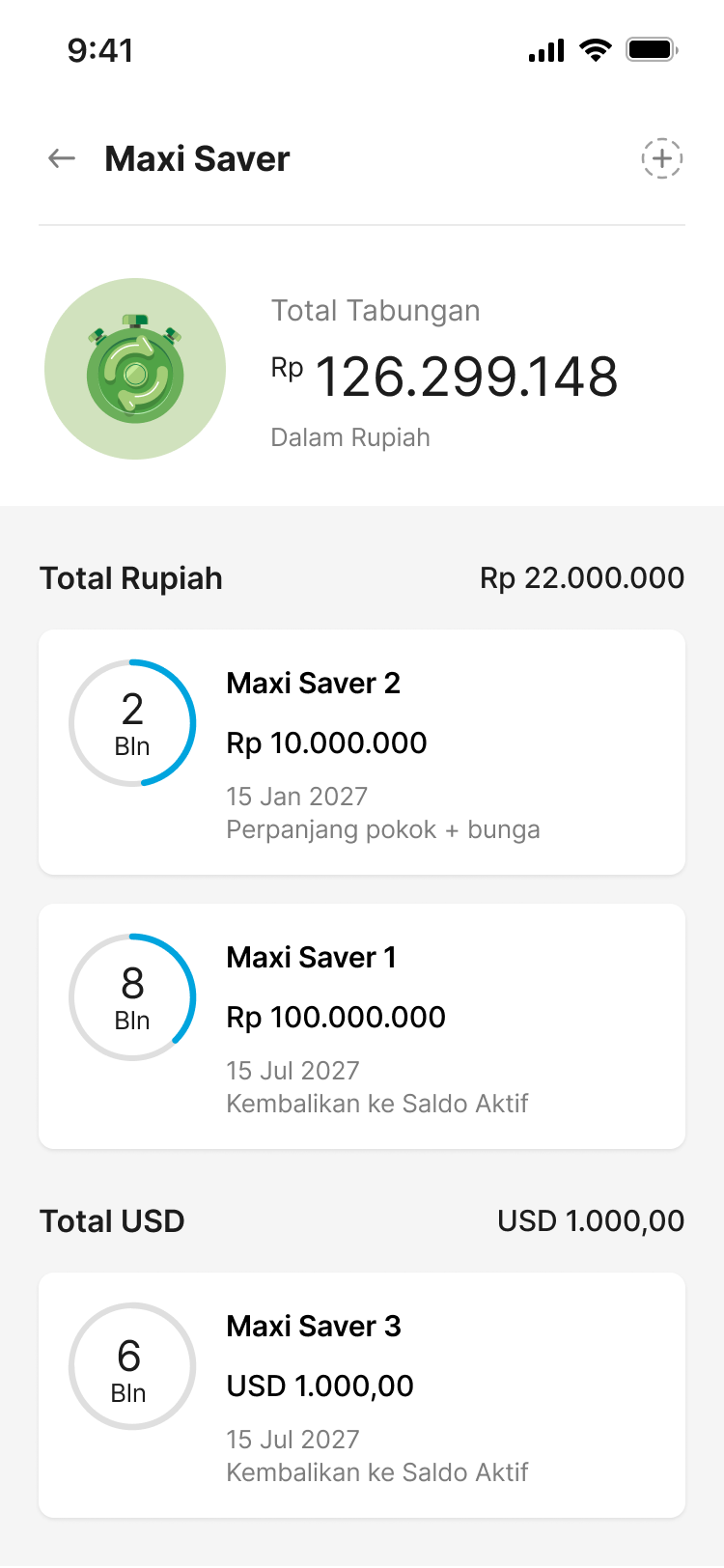Tap the Rp 10.000.000 amount
The width and height of the screenshot is (724, 1568).
tap(326, 743)
